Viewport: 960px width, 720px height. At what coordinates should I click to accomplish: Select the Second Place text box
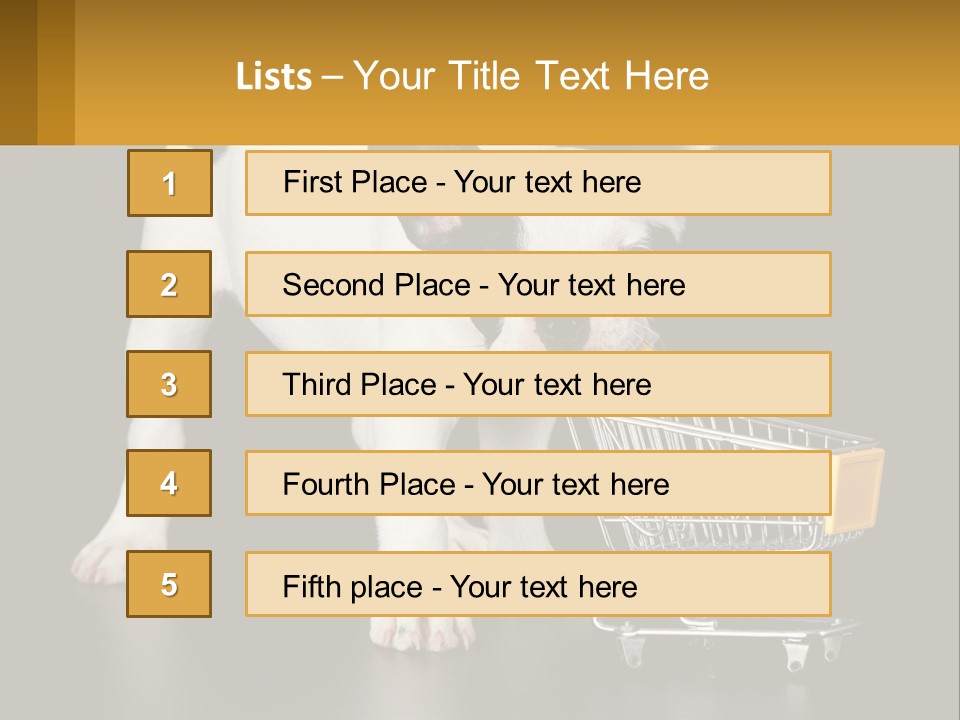(x=538, y=284)
